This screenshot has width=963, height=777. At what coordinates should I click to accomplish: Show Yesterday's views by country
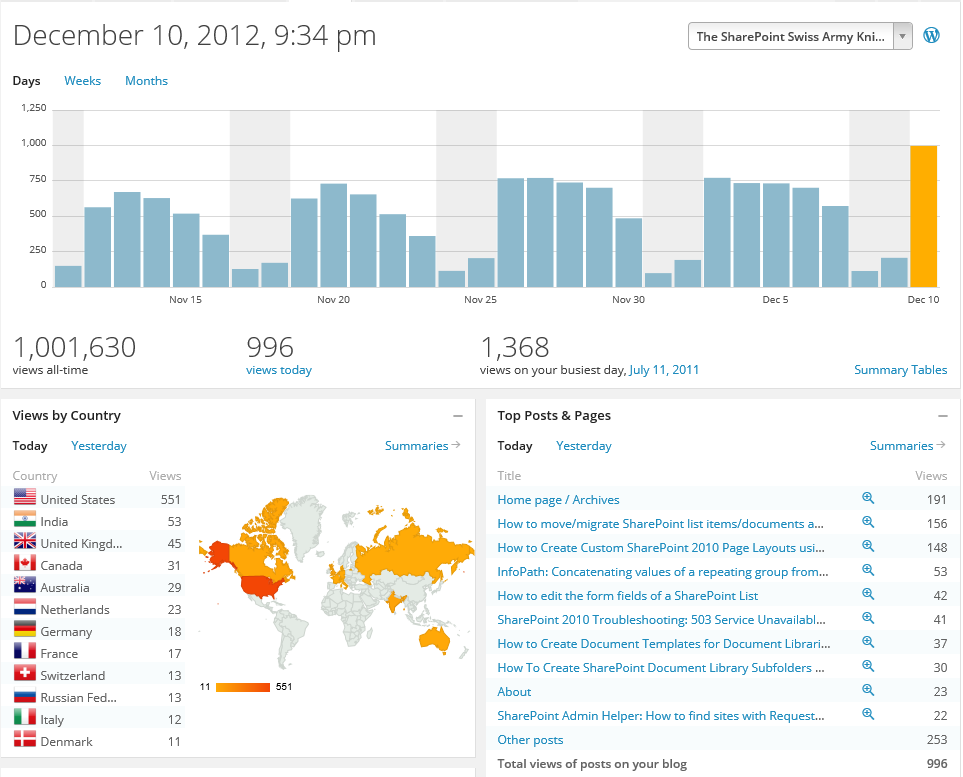(99, 446)
